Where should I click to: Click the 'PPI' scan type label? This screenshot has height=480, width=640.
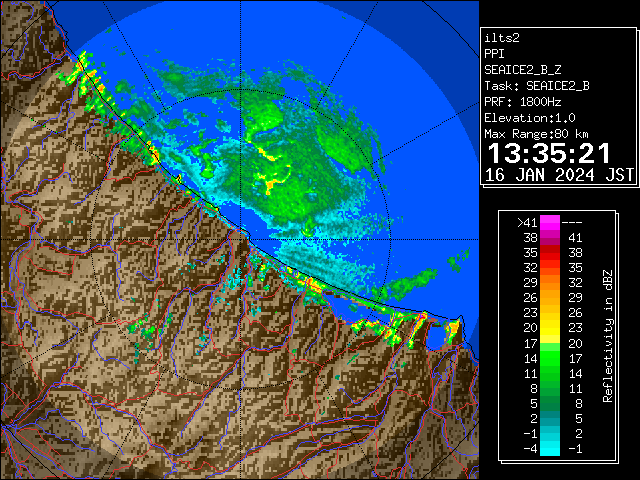click(x=494, y=54)
